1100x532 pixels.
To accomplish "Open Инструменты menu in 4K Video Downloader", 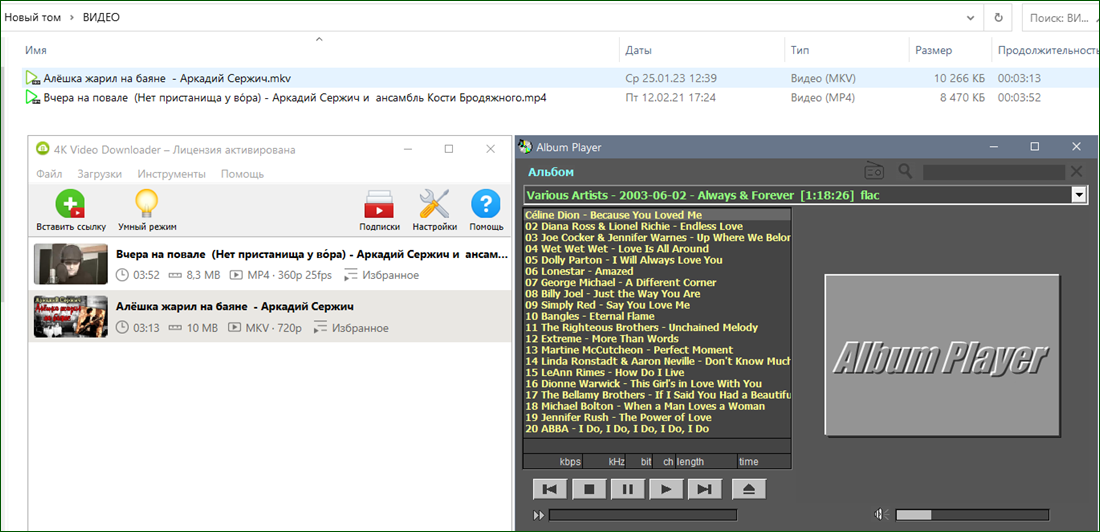I will click(x=172, y=174).
